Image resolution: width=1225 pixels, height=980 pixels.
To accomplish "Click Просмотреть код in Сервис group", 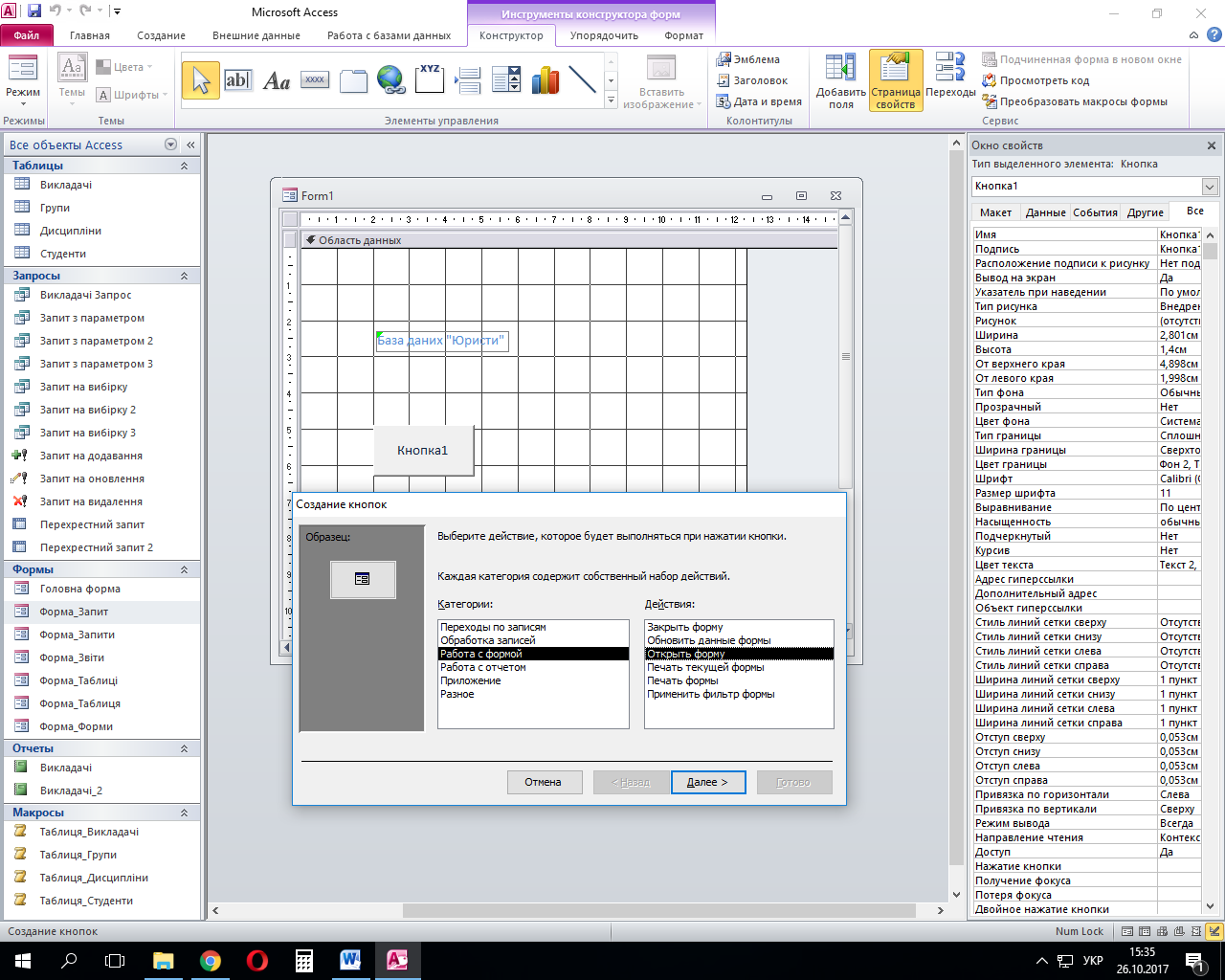I will tap(1036, 80).
